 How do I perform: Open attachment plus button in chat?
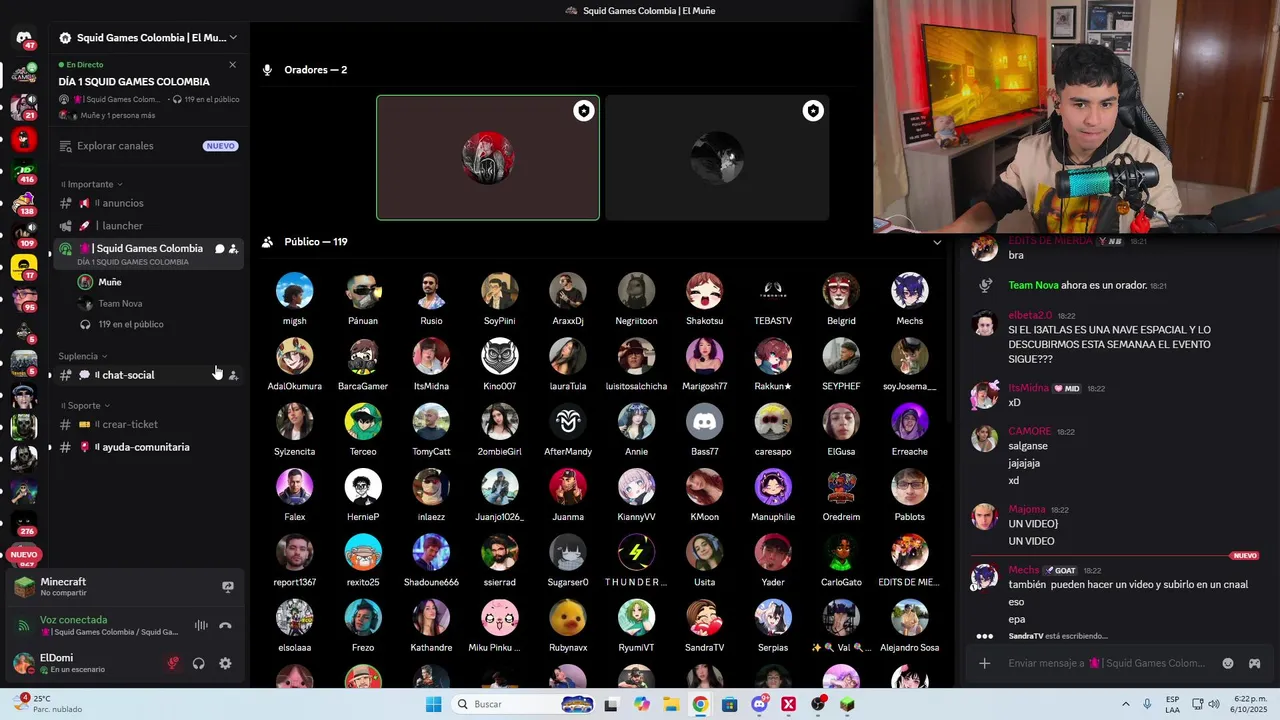(x=985, y=663)
